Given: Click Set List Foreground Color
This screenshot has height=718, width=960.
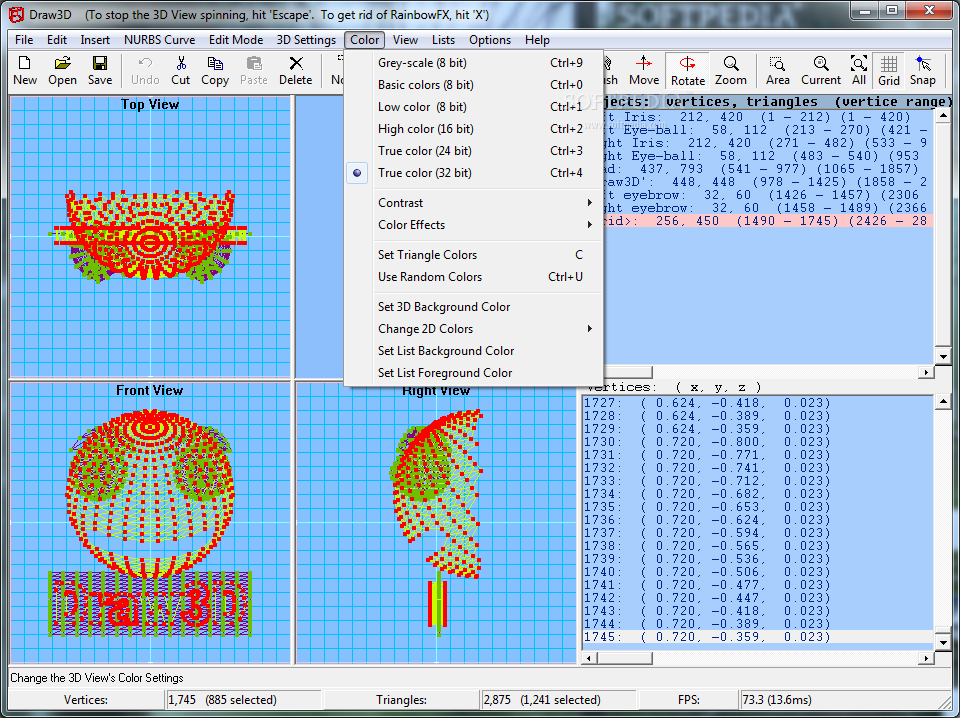Looking at the screenshot, I should (475, 373).
